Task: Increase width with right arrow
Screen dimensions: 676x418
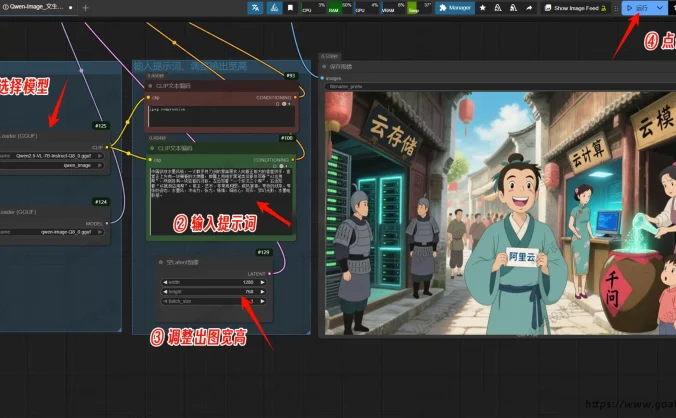Action: (262, 282)
